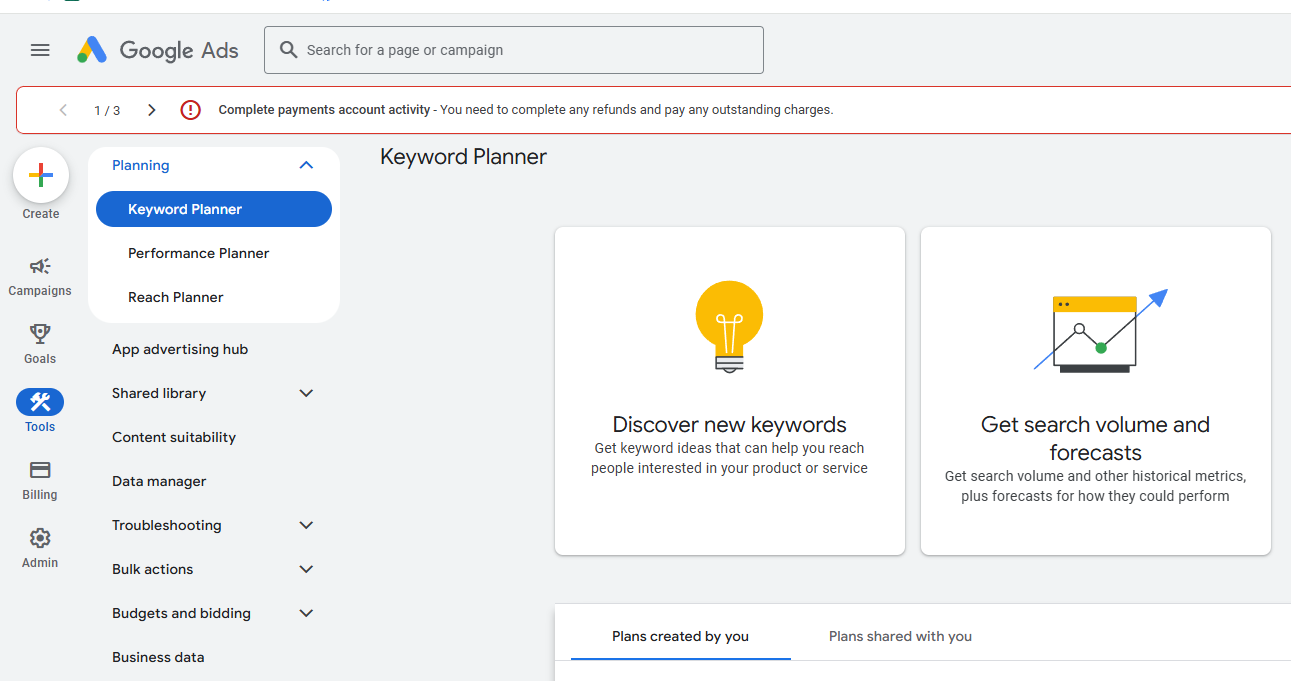1291x681 pixels.
Task: Click the Google Ads logo
Action: (x=158, y=50)
